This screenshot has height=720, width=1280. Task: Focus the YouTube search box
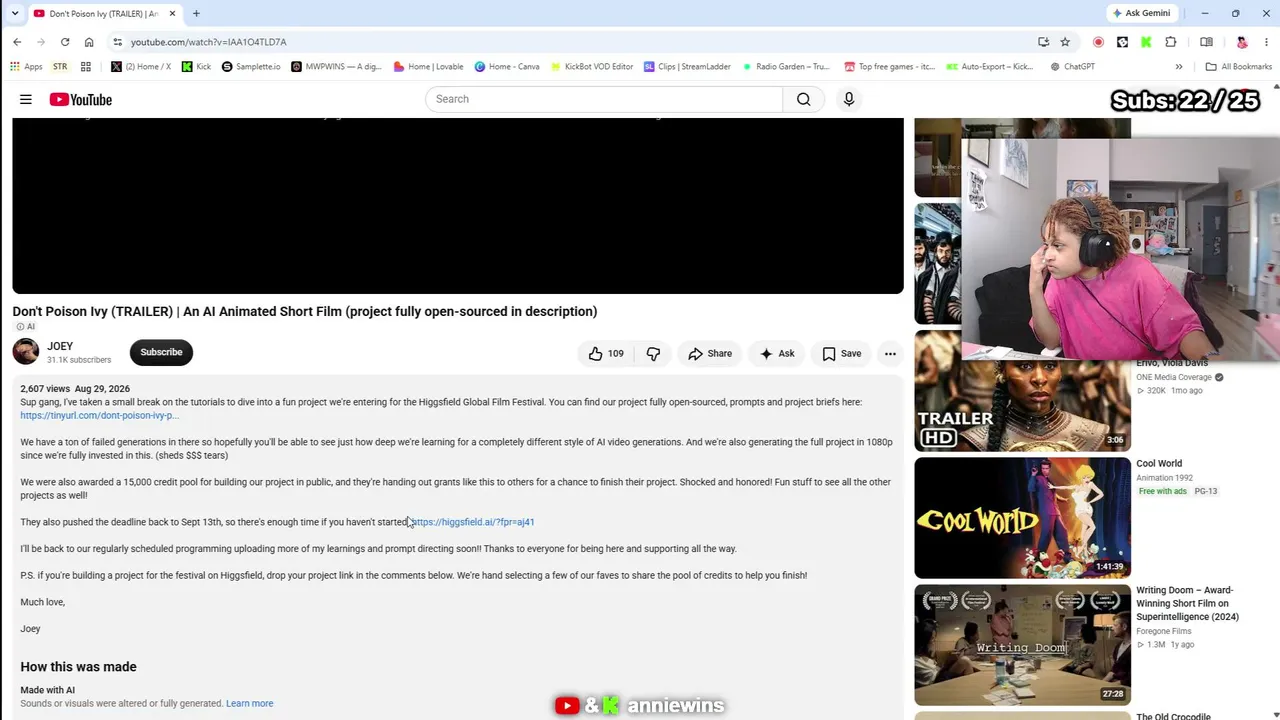(x=604, y=99)
